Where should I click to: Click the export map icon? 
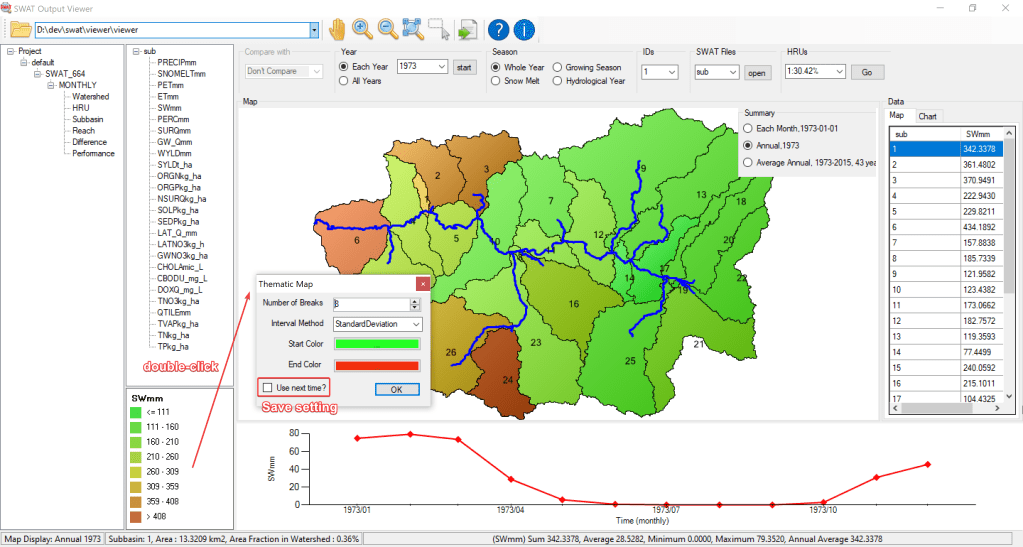467,29
